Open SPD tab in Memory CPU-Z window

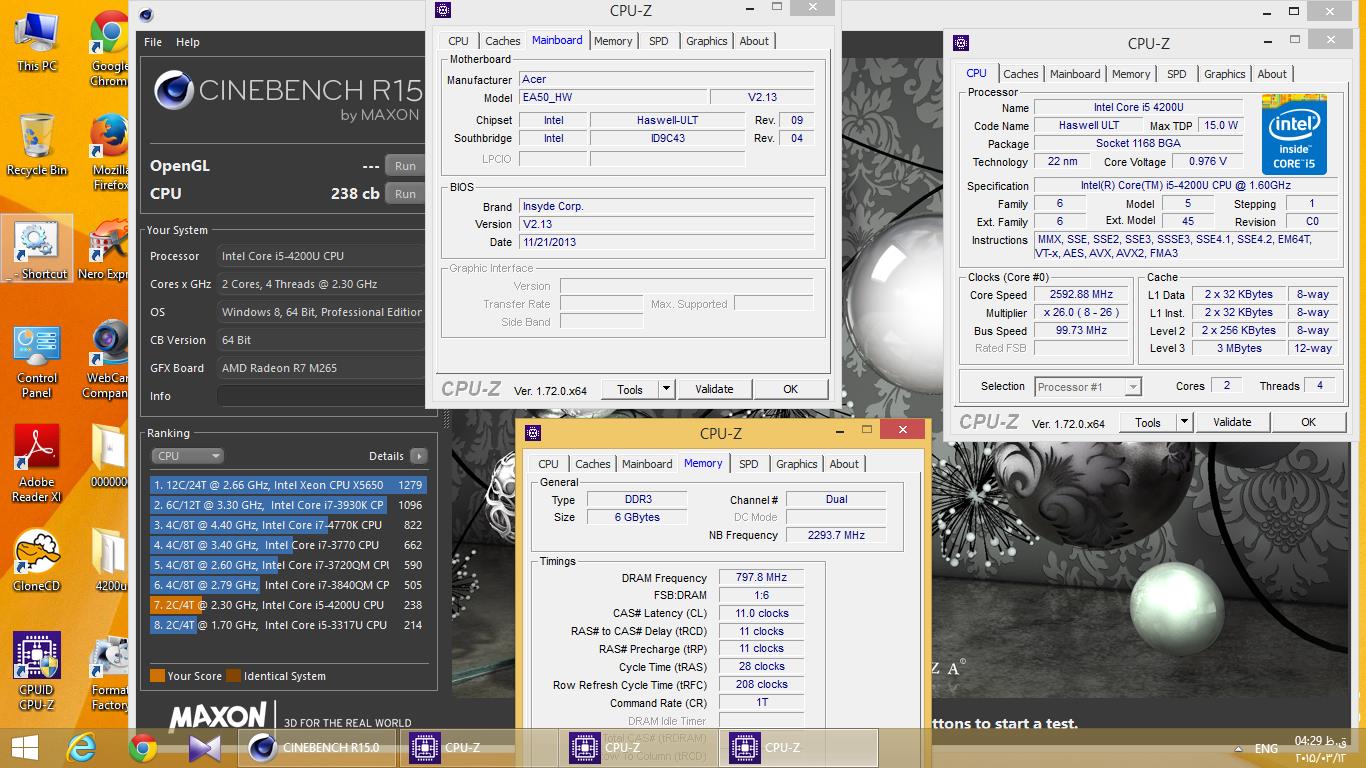pyautogui.click(x=748, y=464)
